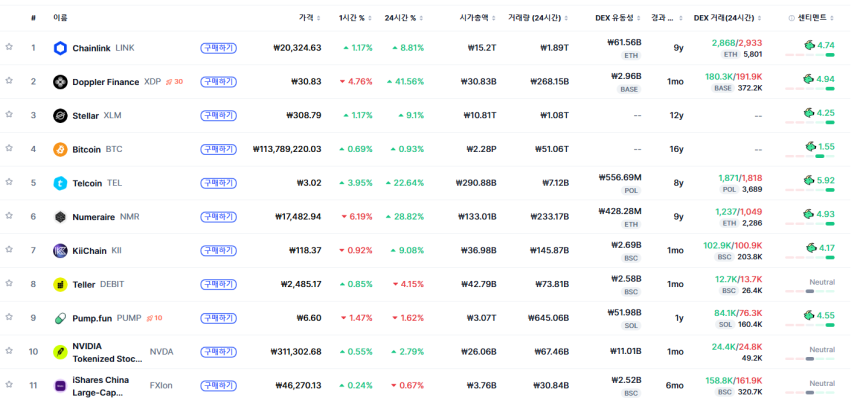Image resolution: width=860 pixels, height=398 pixels.
Task: Click the Numeraire logo icon
Action: pos(60,217)
